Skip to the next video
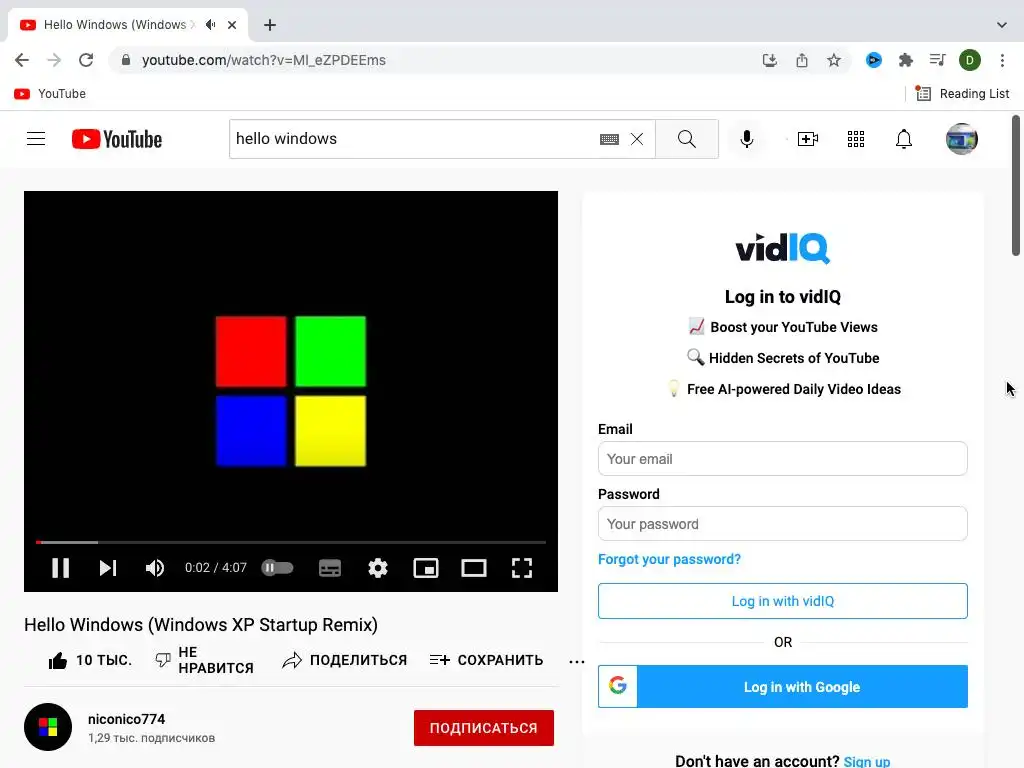 tap(108, 568)
